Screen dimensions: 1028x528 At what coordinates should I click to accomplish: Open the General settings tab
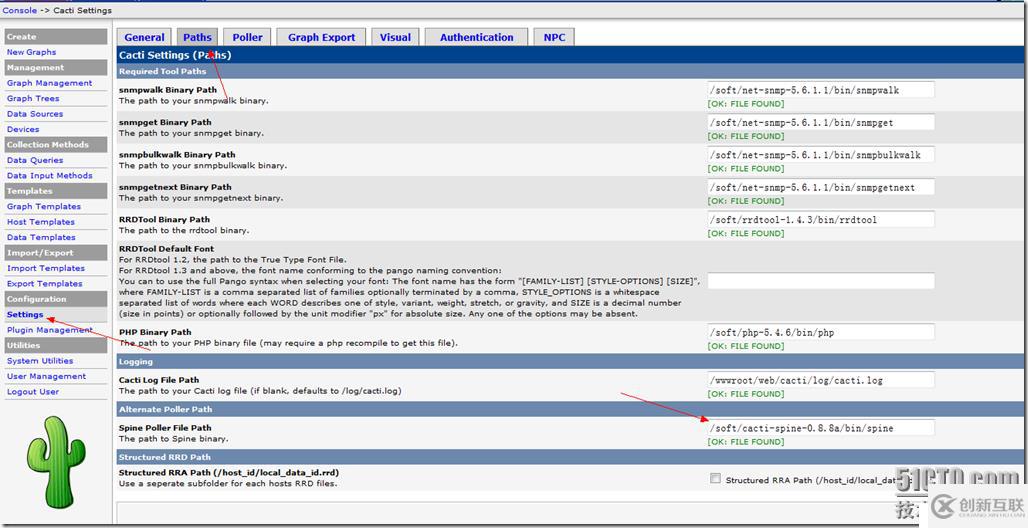click(145, 37)
